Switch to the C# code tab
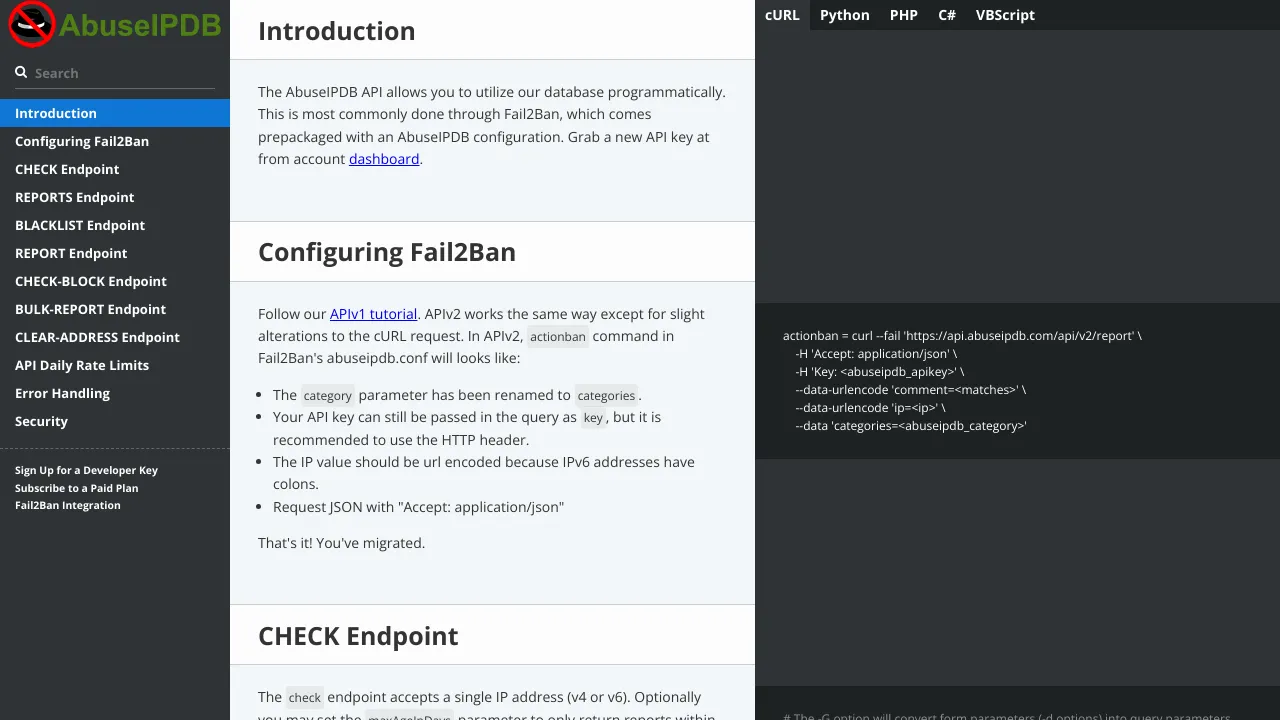Image resolution: width=1280 pixels, height=720 pixels. tap(947, 15)
